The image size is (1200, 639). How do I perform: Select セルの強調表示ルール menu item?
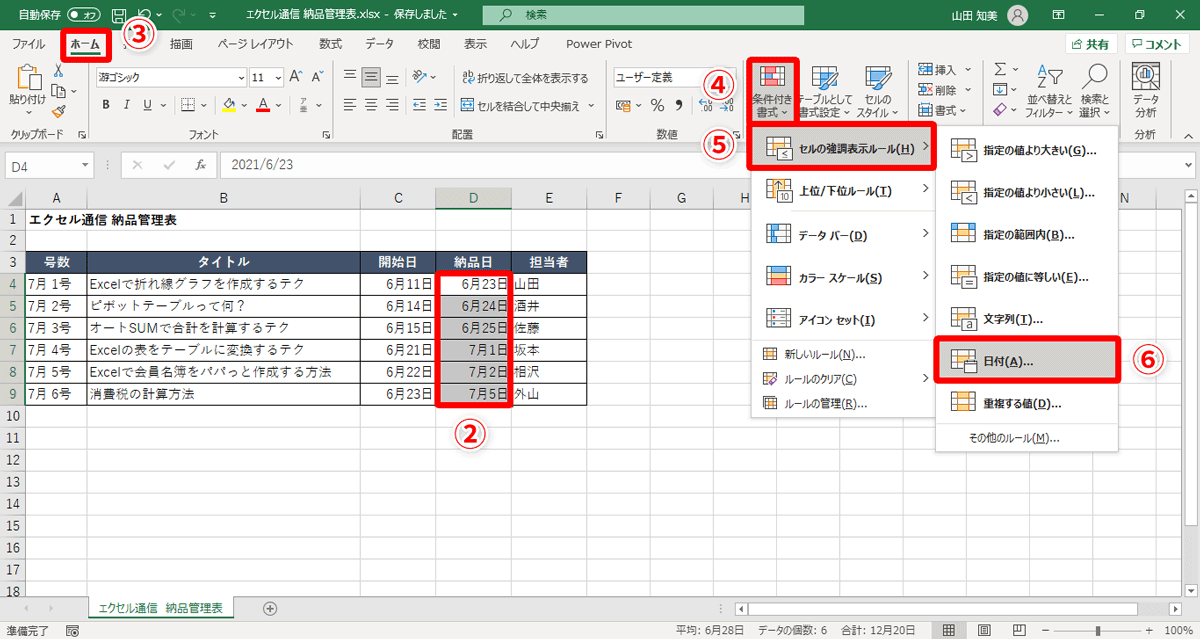coord(841,147)
